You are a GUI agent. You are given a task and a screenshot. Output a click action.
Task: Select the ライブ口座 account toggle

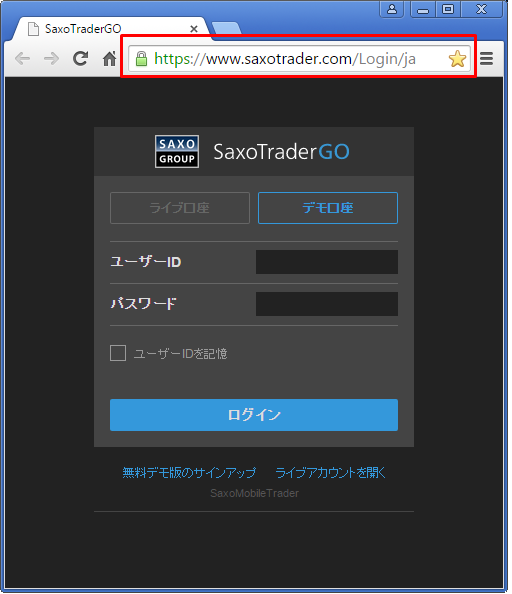tap(180, 208)
